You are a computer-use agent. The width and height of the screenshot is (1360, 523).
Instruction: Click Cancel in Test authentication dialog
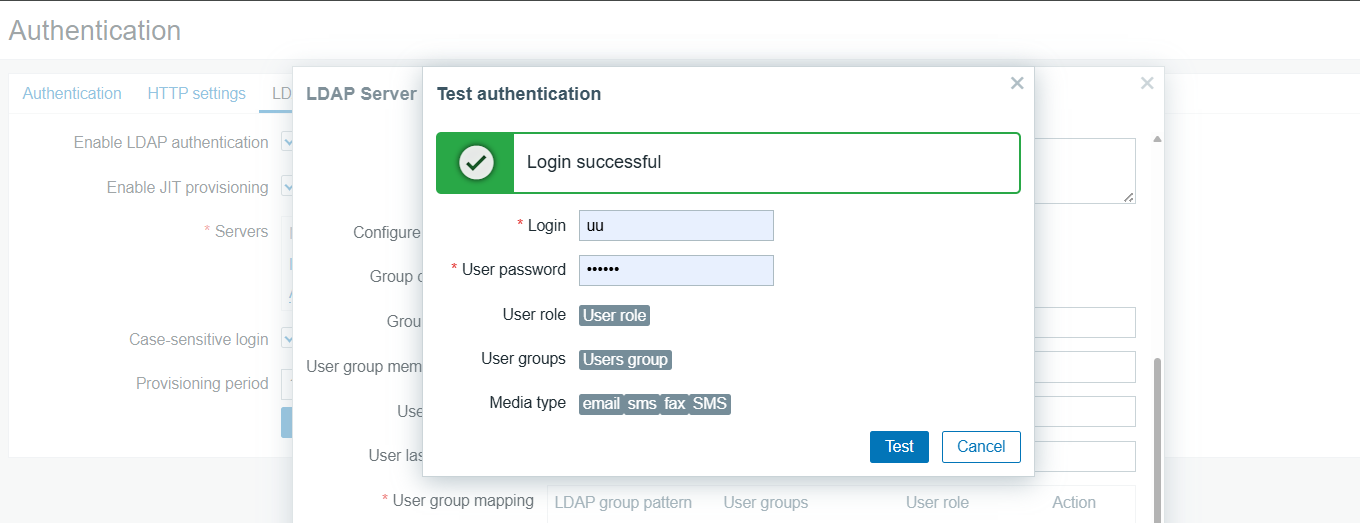tap(980, 447)
